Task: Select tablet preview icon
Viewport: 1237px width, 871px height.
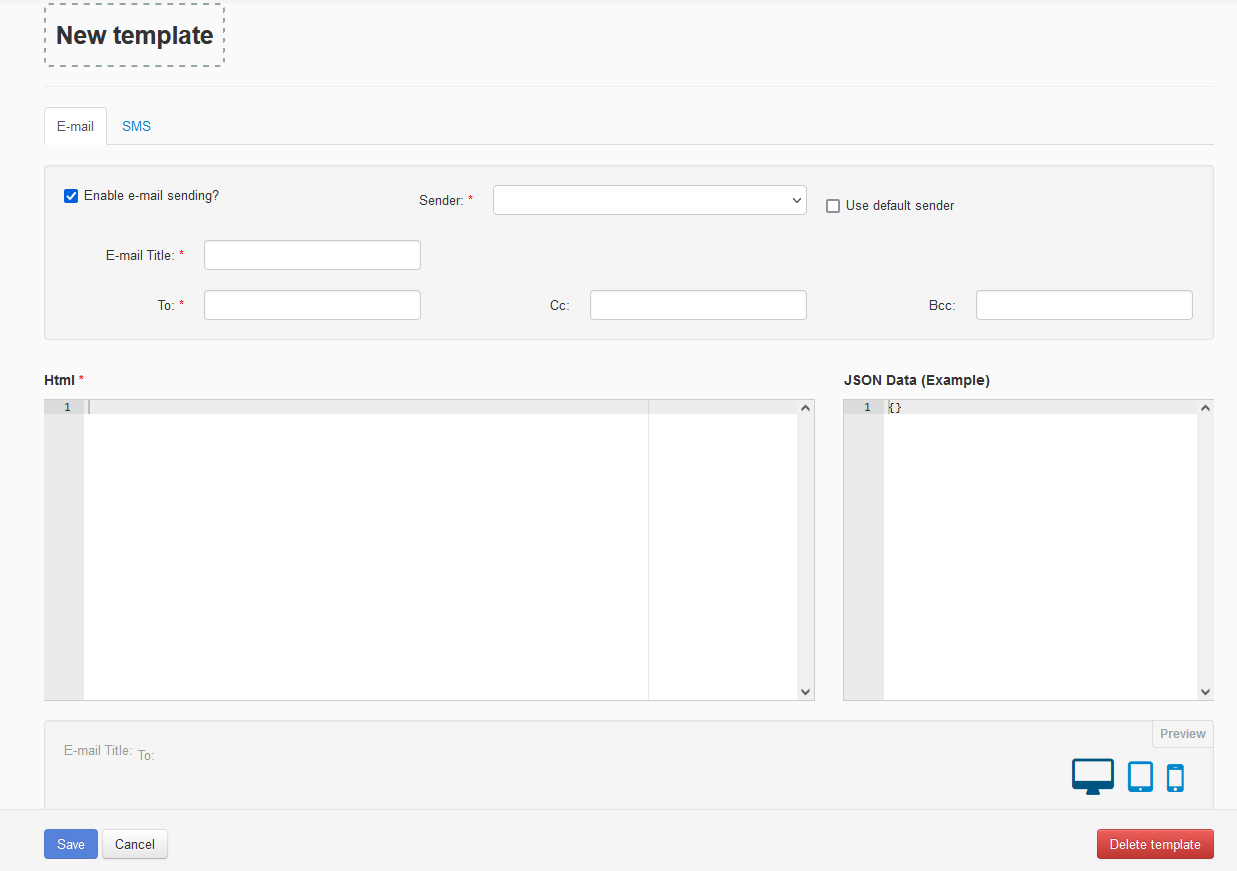Action: point(1140,776)
